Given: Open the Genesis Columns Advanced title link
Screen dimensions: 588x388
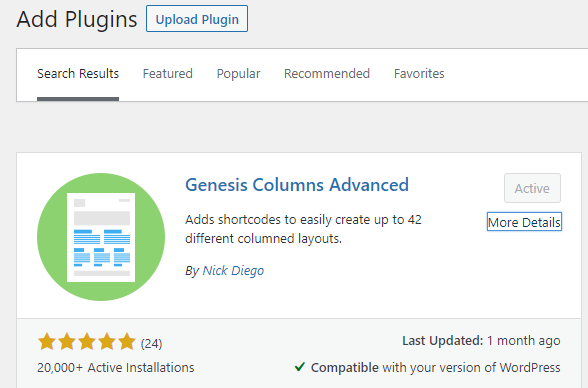Looking at the screenshot, I should coord(297,185).
